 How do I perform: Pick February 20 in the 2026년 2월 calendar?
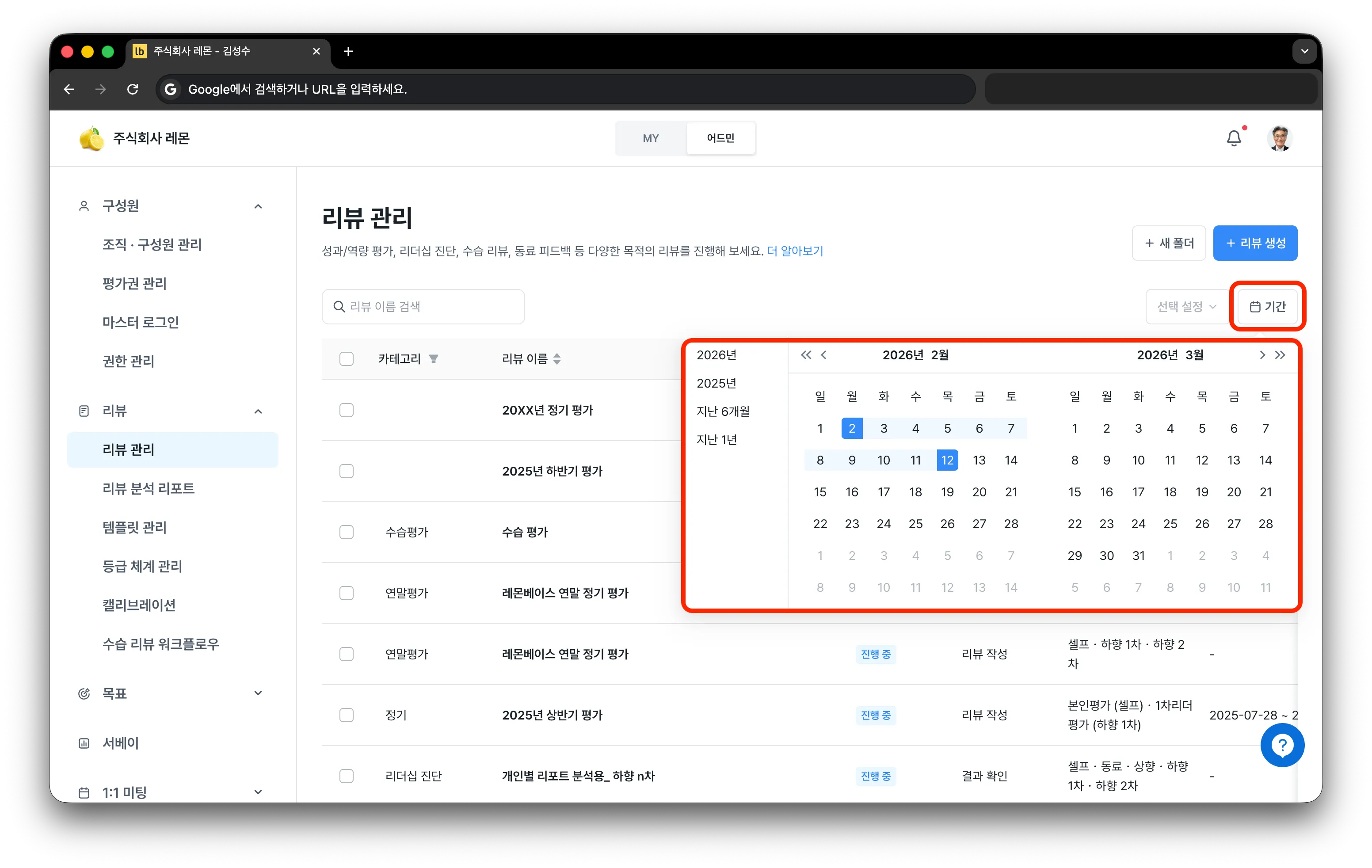[979, 492]
